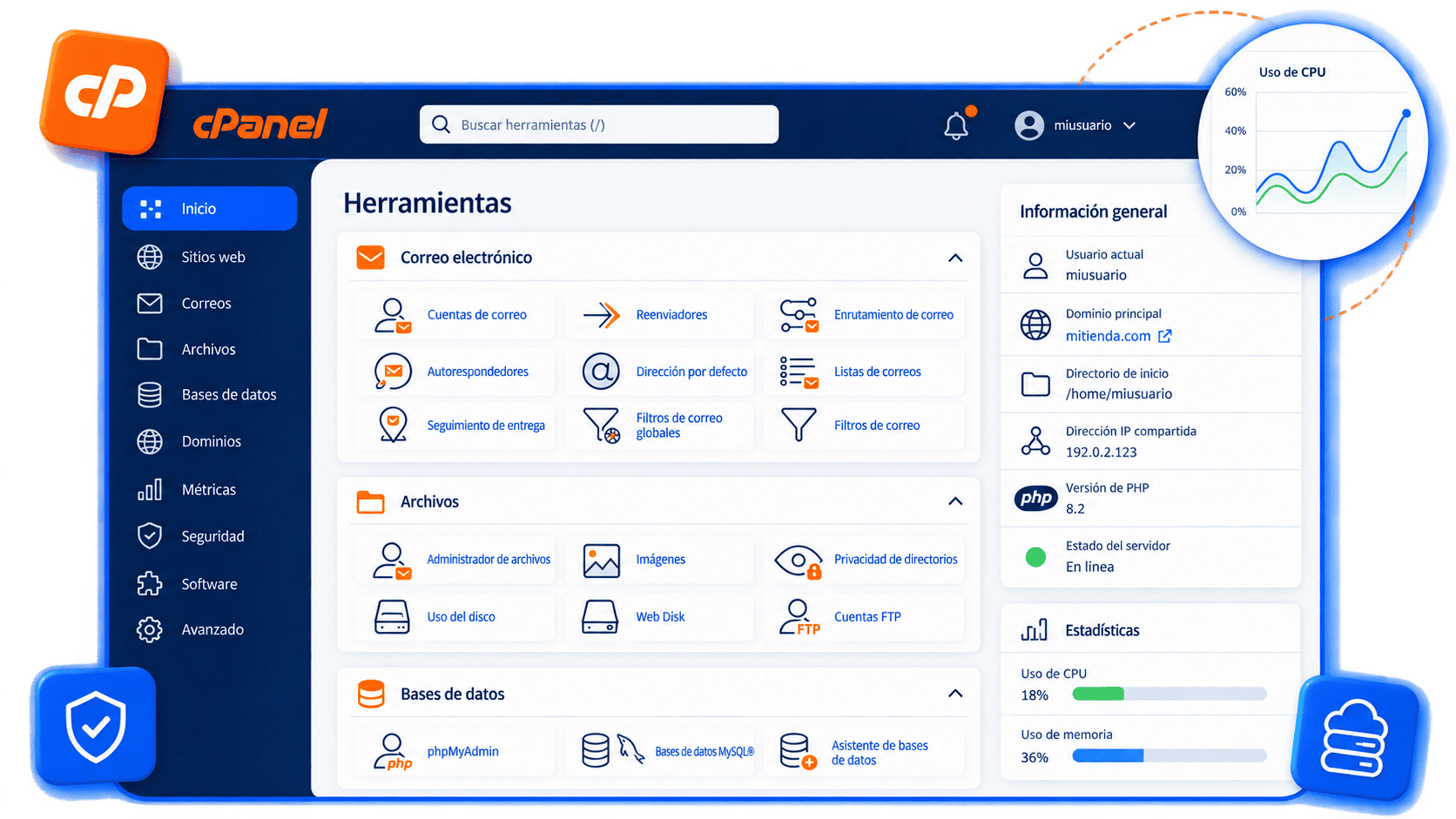Click the user avatar icon
1456x819 pixels.
1029,125
